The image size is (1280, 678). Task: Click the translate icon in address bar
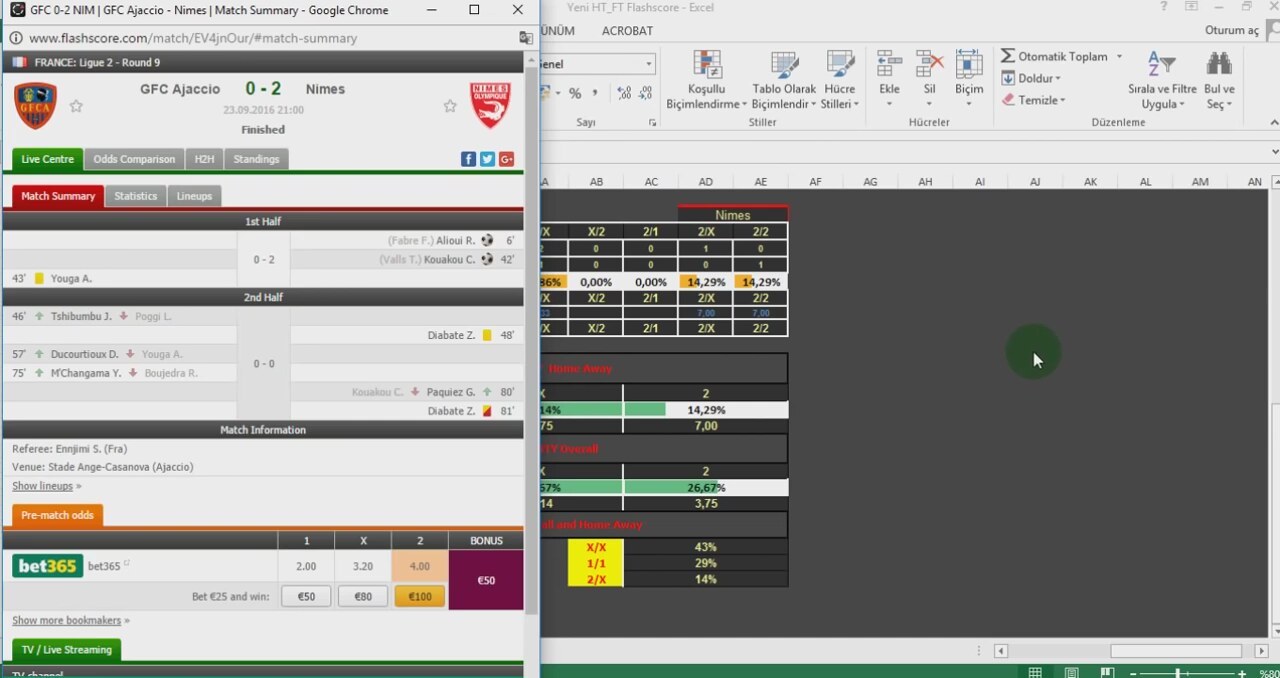(x=526, y=38)
